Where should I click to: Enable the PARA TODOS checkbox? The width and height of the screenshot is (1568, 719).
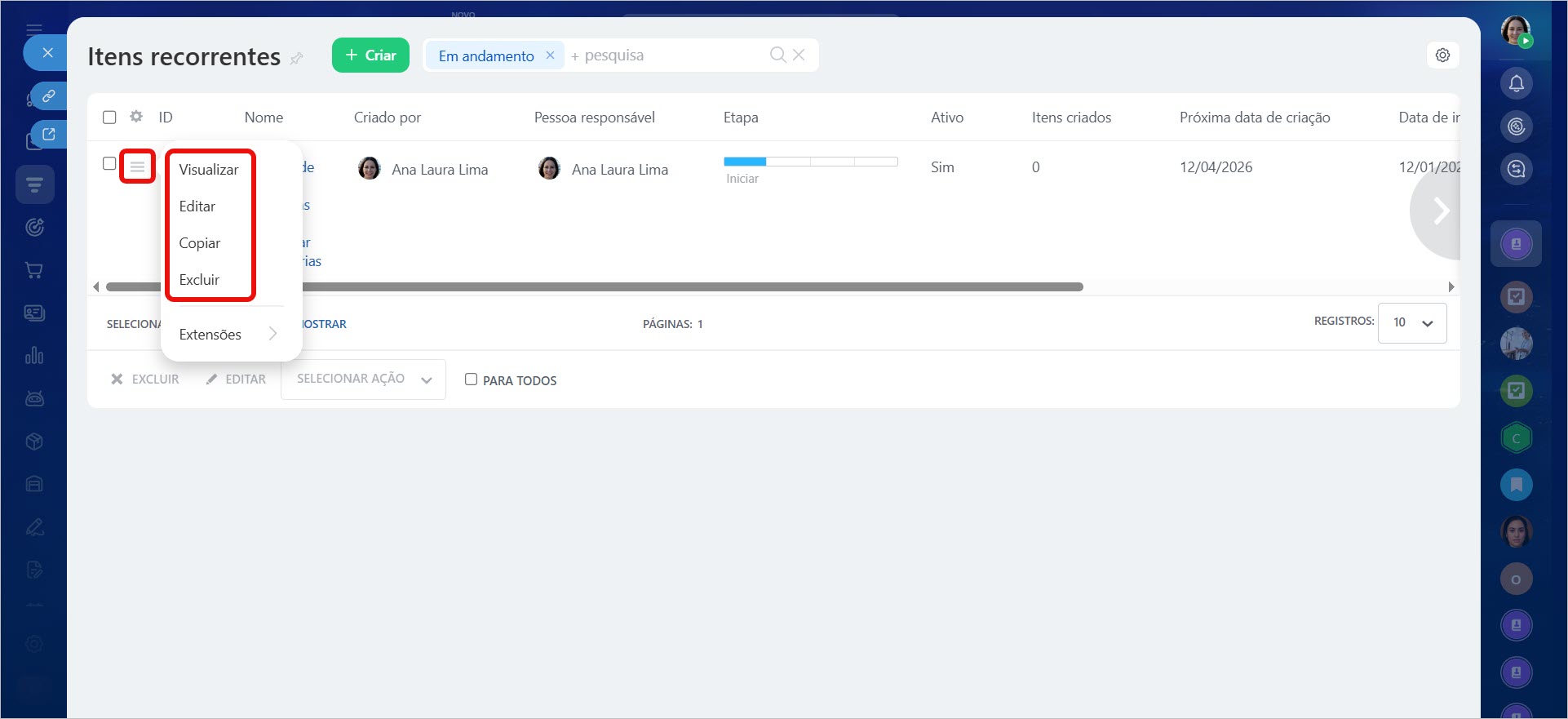pos(471,379)
